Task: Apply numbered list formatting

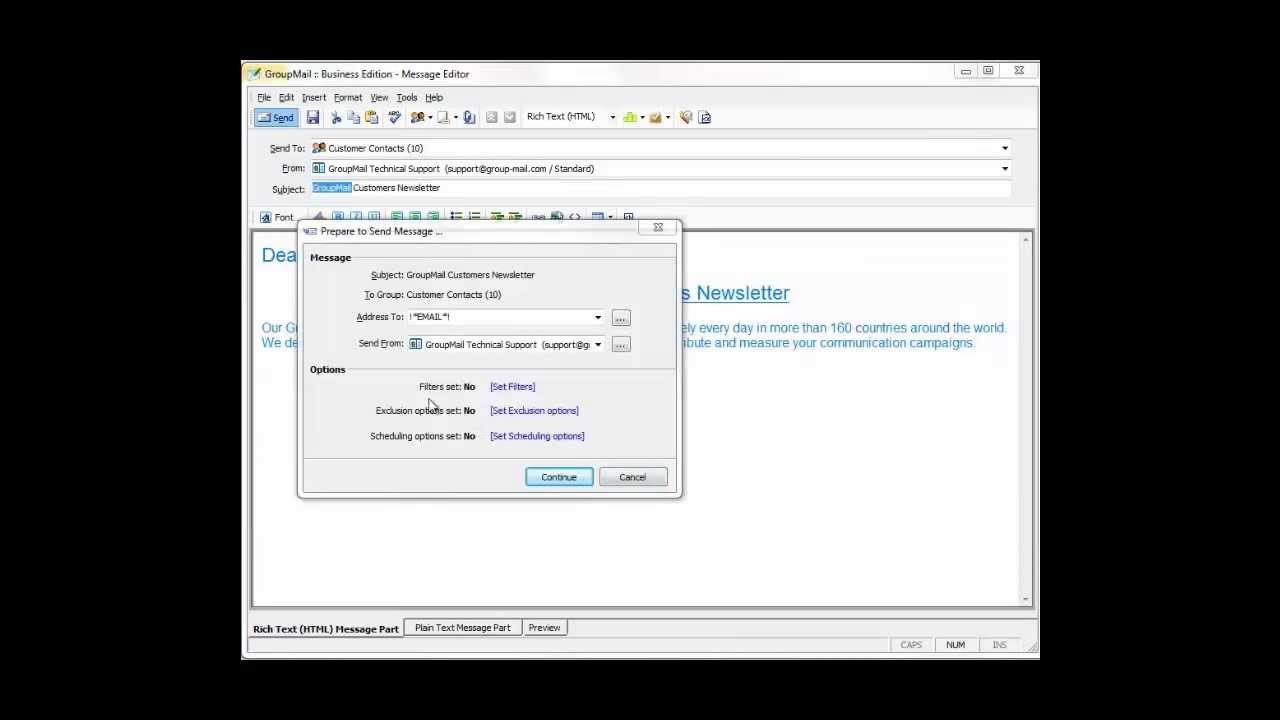Action: pyautogui.click(x=474, y=216)
